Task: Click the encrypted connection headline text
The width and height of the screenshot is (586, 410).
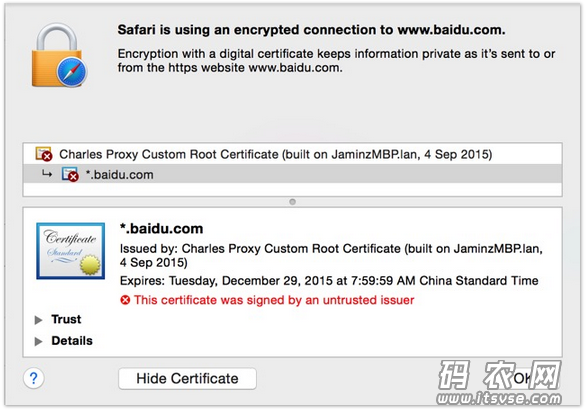Action: [x=311, y=30]
